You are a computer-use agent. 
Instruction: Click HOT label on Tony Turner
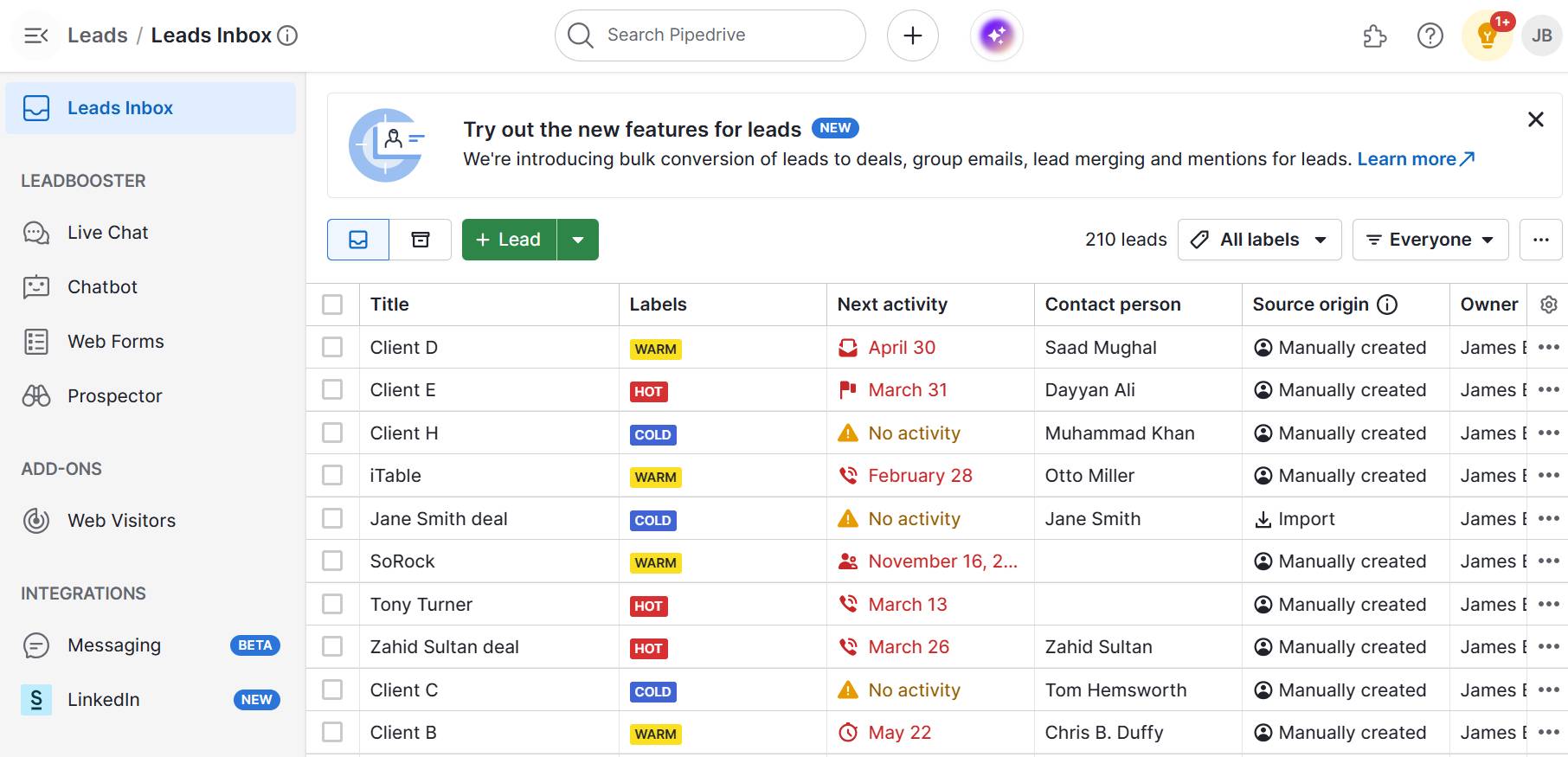pos(648,606)
